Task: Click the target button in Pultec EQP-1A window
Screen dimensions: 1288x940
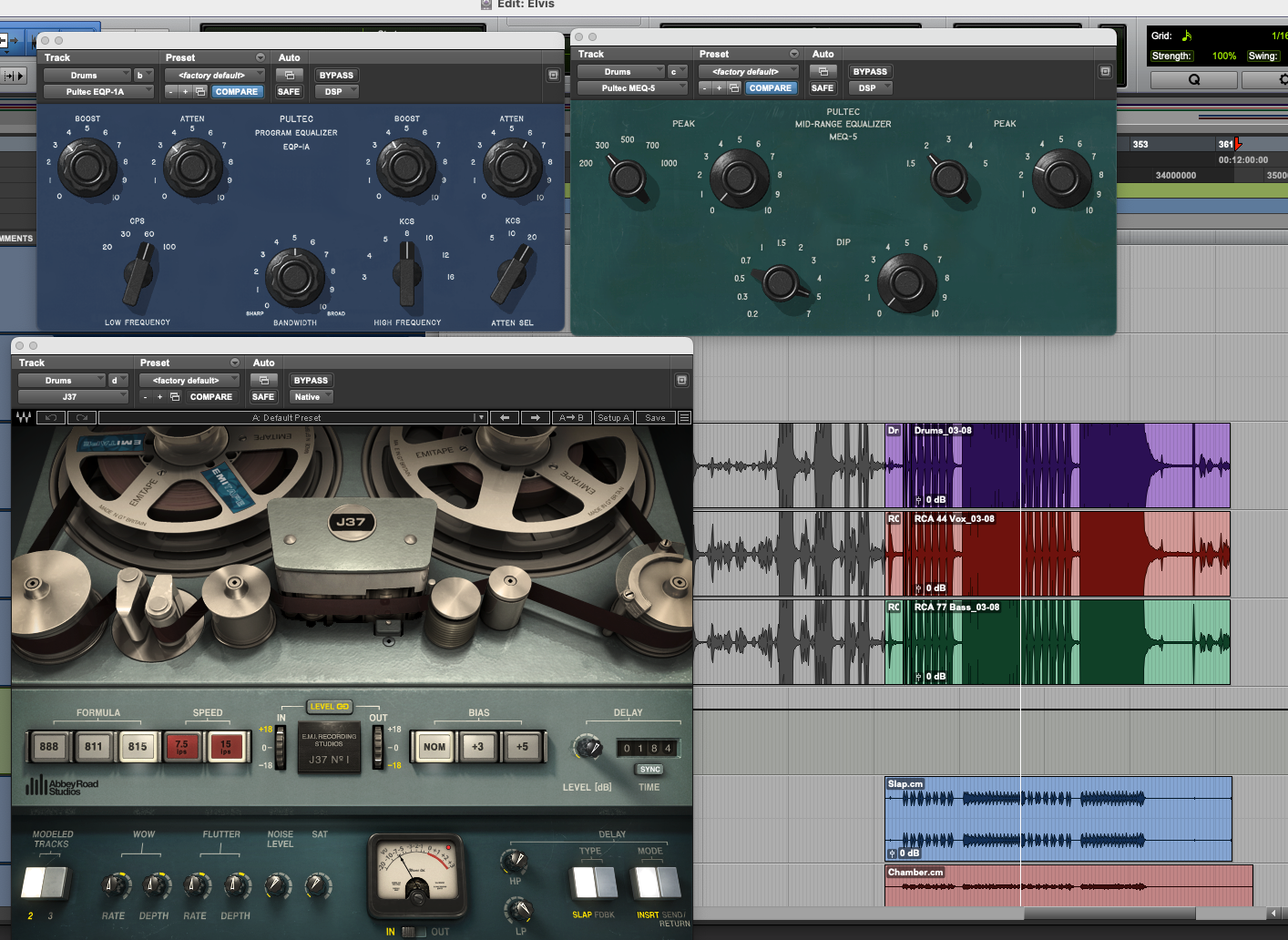Action: pyautogui.click(x=553, y=75)
